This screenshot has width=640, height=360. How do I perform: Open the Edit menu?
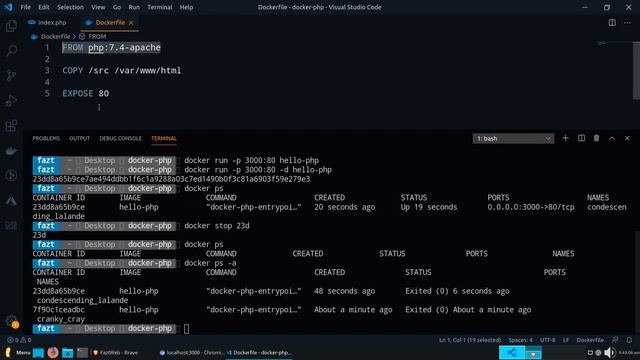click(x=43, y=7)
